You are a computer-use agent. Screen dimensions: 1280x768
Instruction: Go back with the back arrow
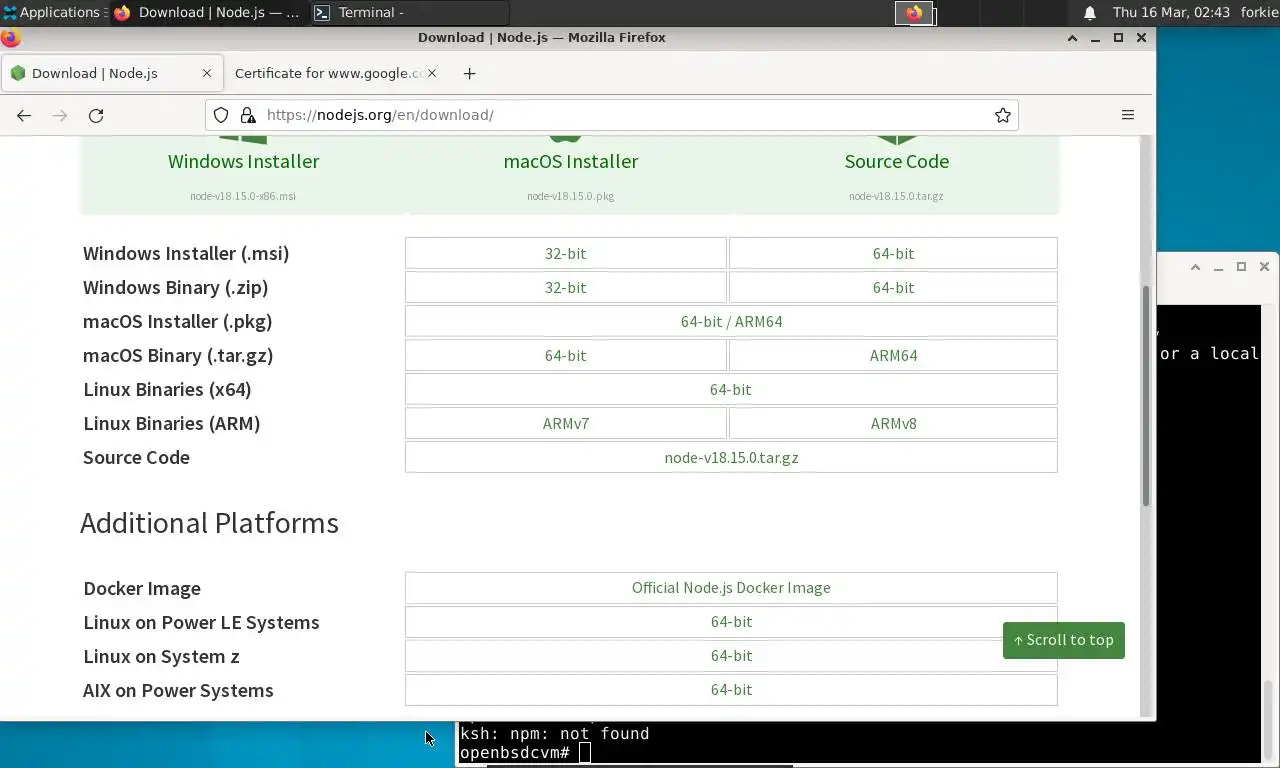[24, 115]
